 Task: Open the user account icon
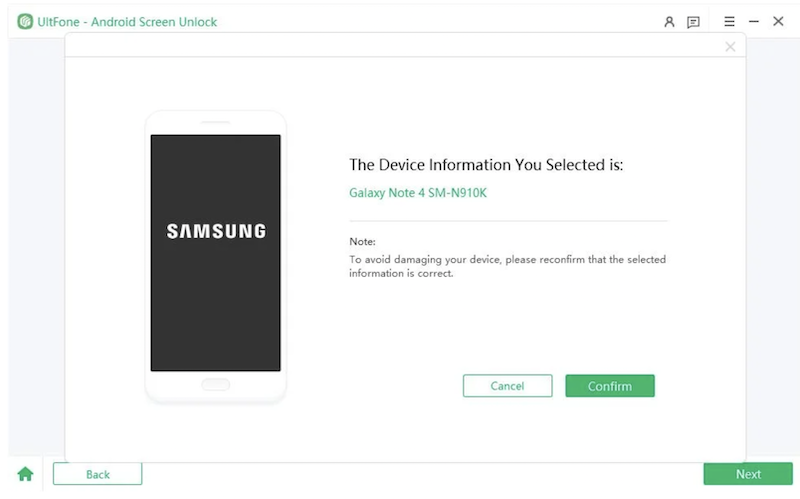point(669,21)
